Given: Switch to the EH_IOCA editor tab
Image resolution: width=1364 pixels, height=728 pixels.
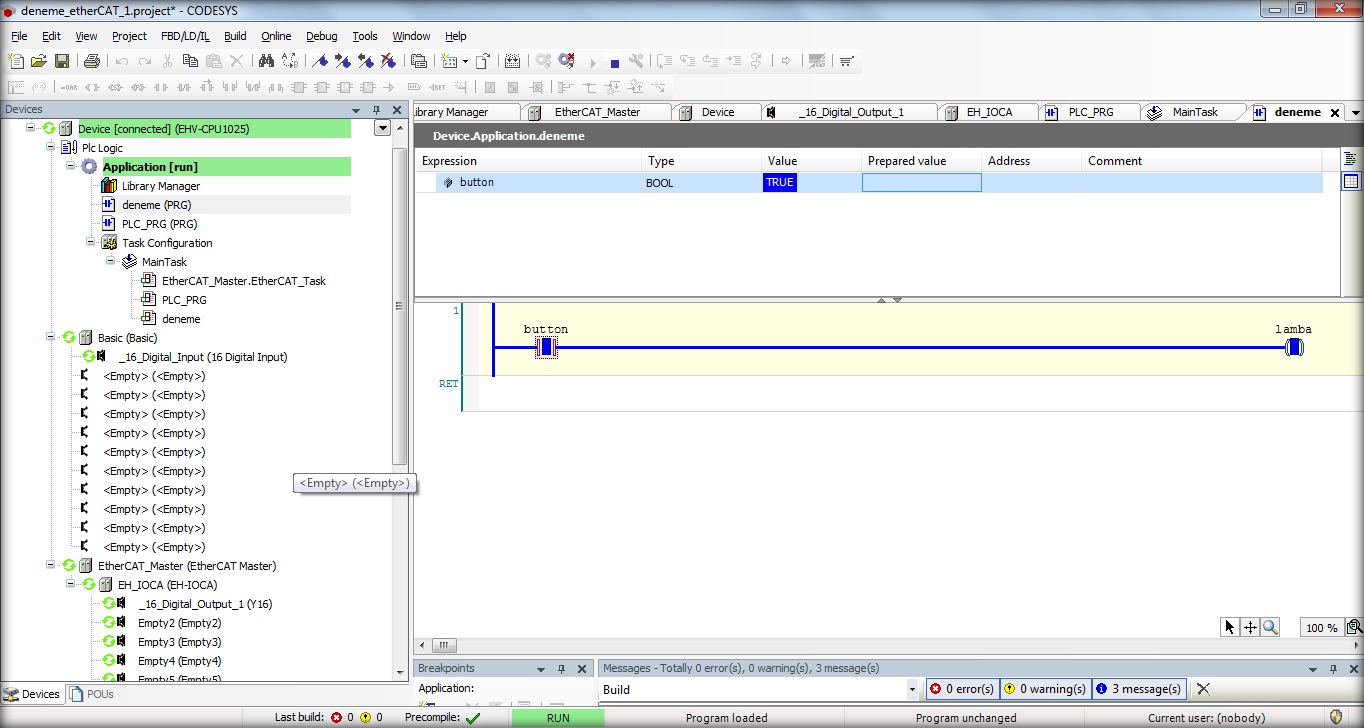Looking at the screenshot, I should (990, 112).
